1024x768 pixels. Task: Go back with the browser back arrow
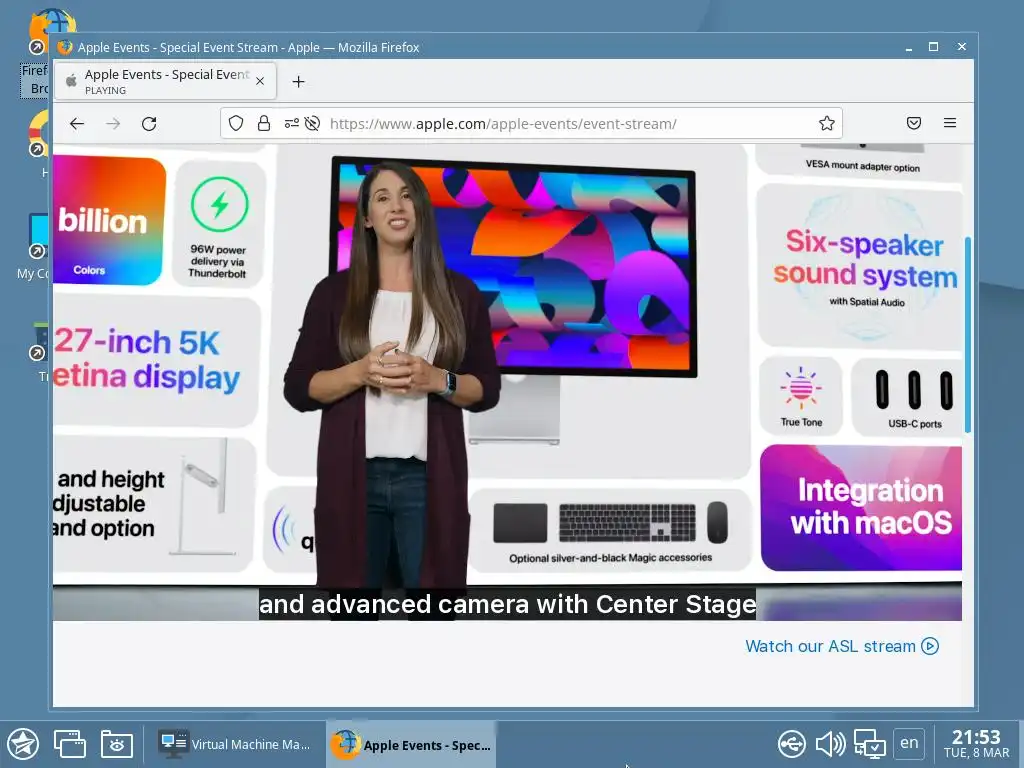77,123
